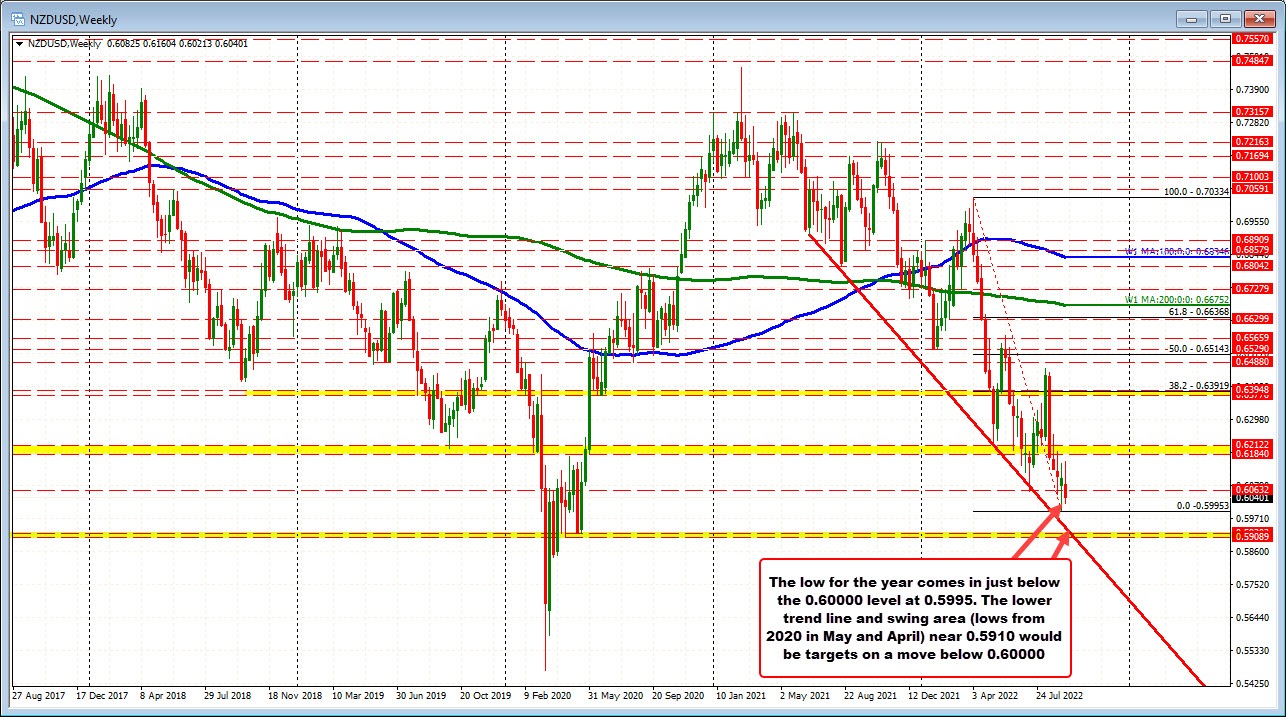
Task: Select the 0.75570 price label
Action: [1252, 38]
